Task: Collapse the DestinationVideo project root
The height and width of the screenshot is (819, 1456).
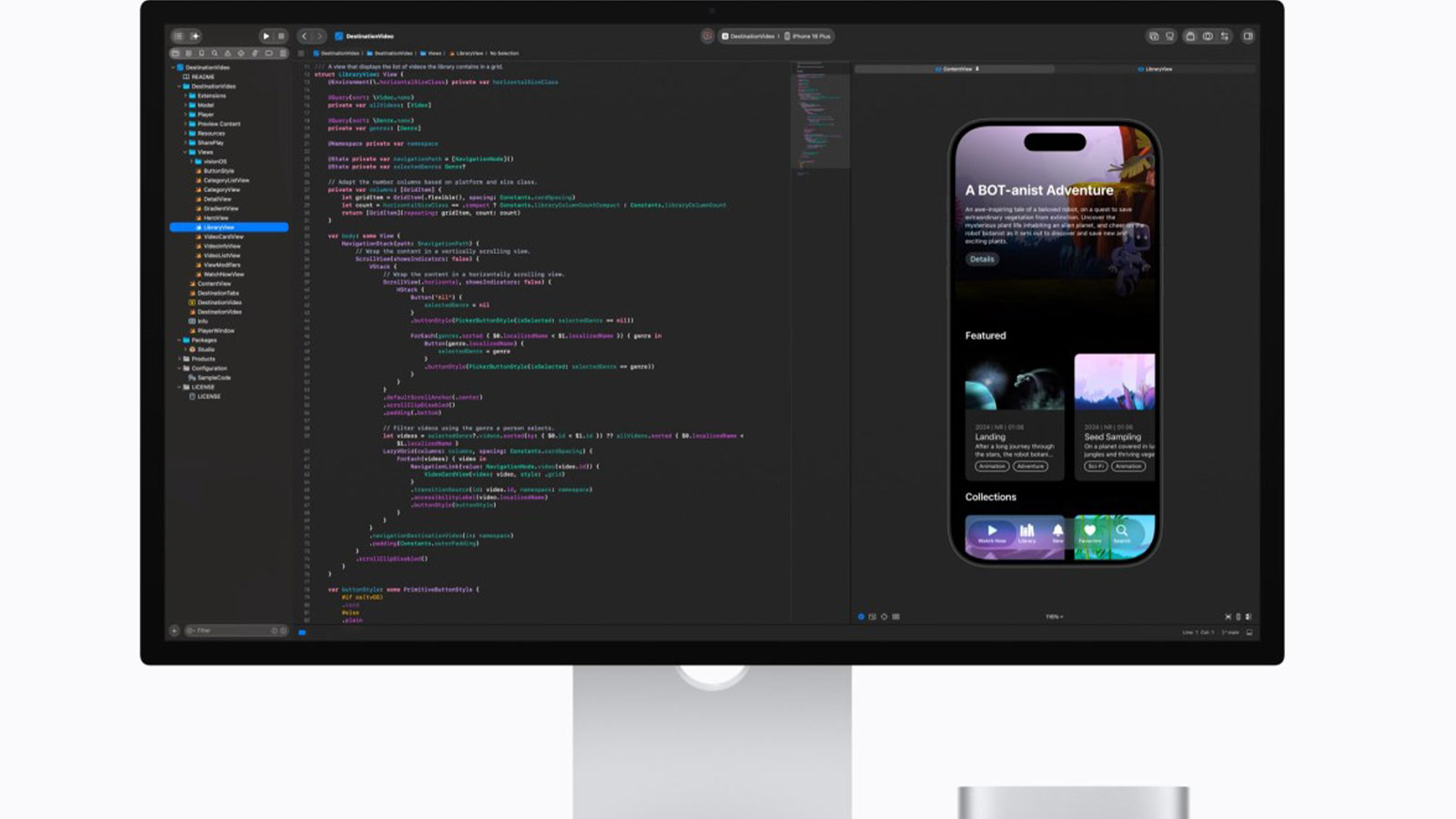Action: pyautogui.click(x=173, y=67)
